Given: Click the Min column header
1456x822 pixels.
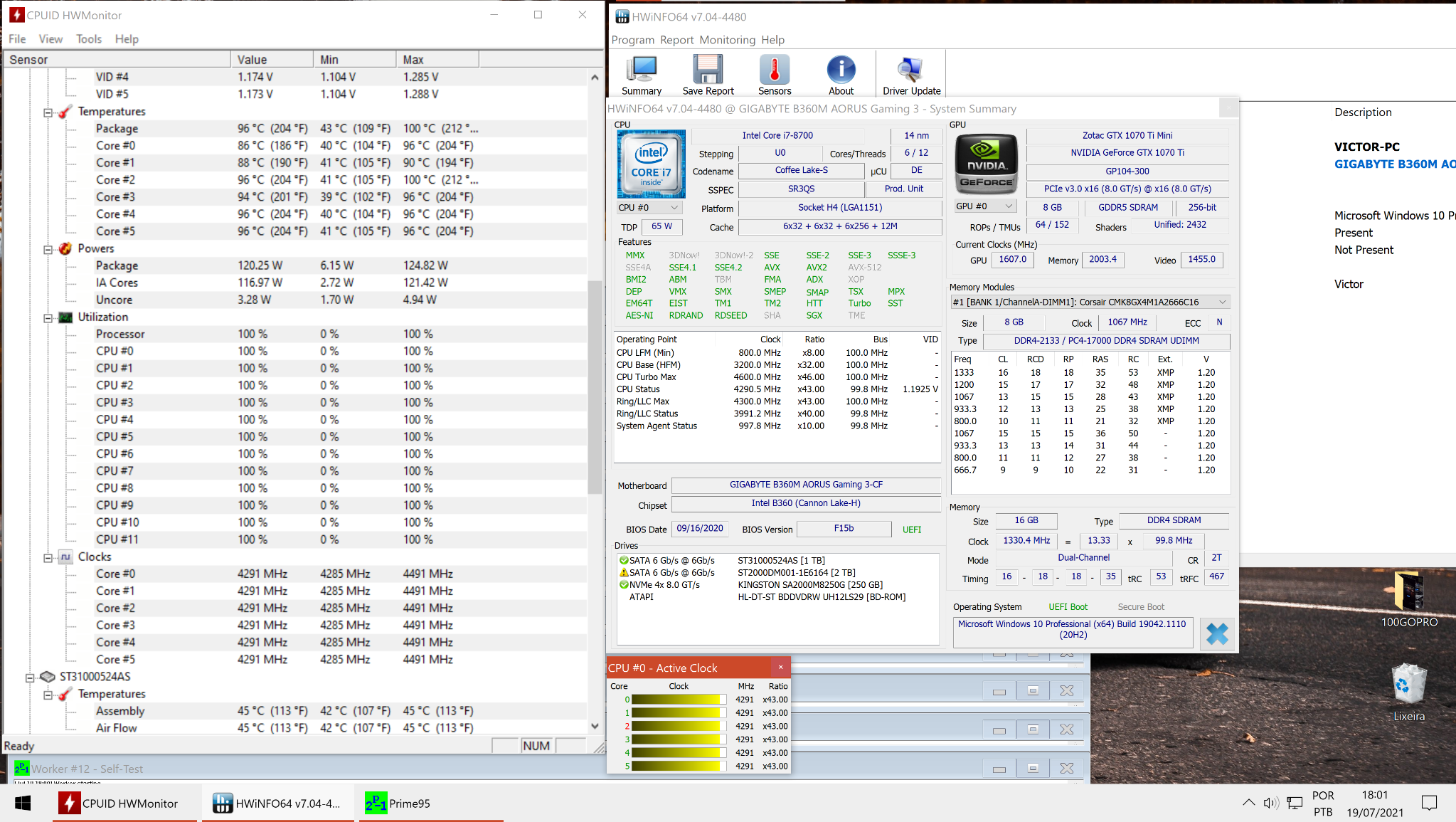Looking at the screenshot, I should coord(354,60).
